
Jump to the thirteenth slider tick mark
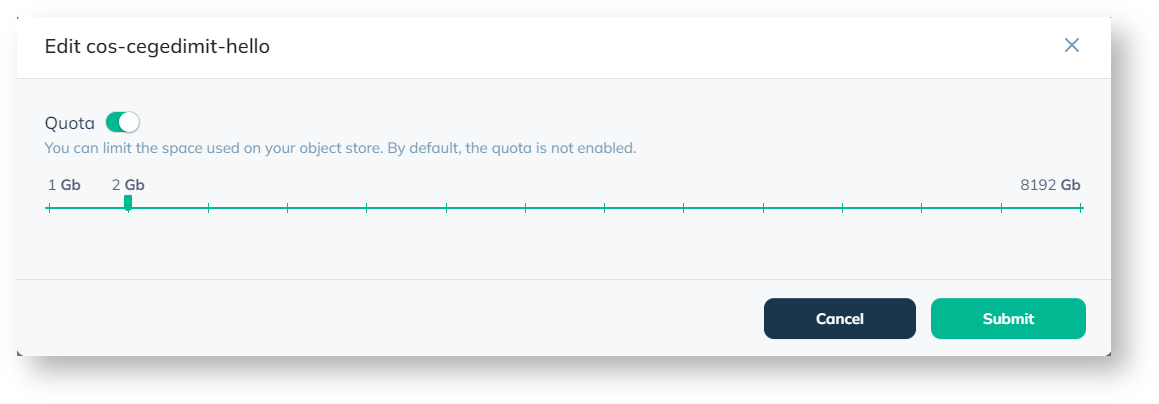(1001, 208)
